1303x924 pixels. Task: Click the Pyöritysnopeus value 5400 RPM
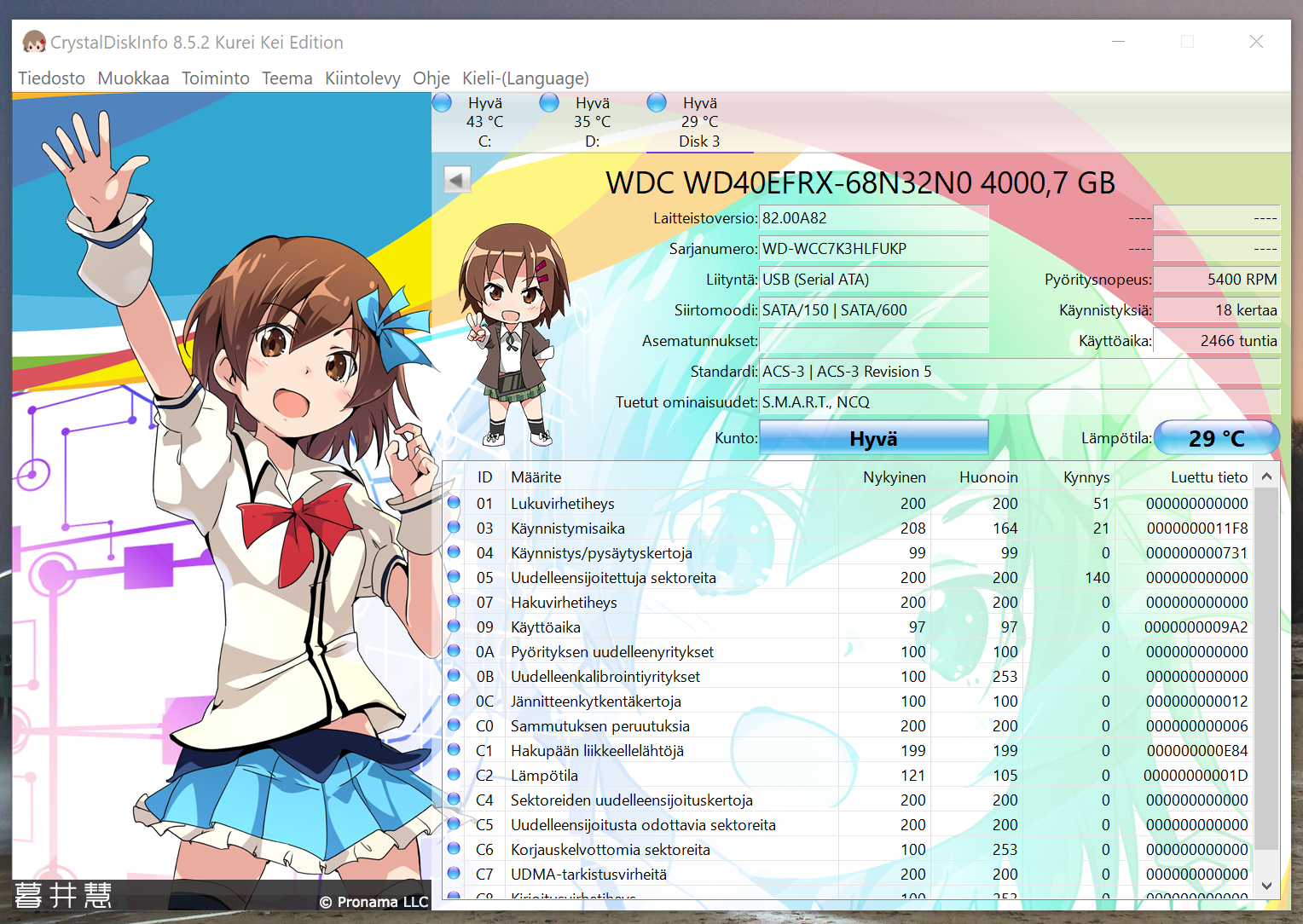coord(1217,280)
